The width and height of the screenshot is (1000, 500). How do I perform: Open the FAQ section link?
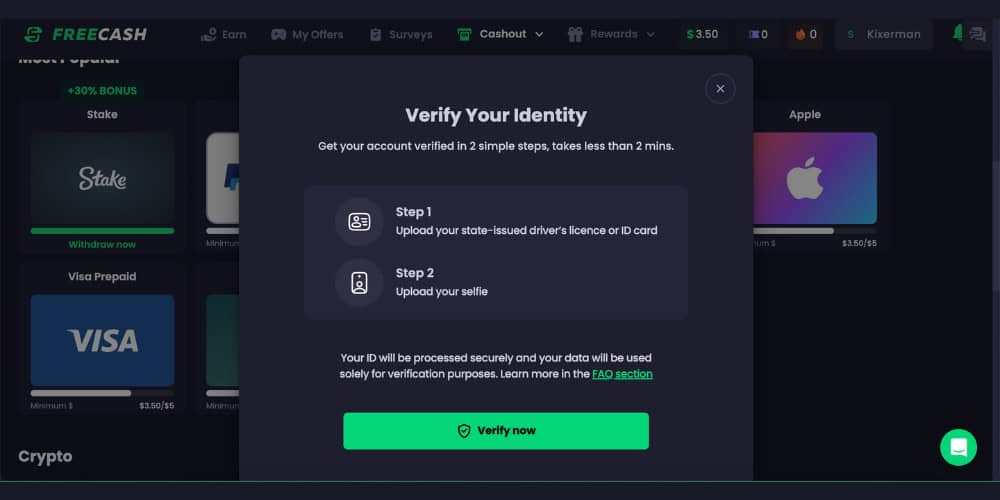click(x=622, y=374)
